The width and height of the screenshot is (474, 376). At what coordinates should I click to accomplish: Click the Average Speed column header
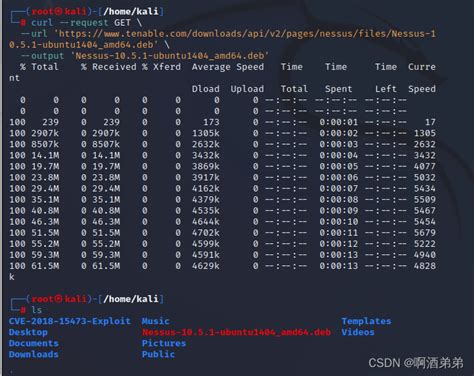(x=228, y=67)
